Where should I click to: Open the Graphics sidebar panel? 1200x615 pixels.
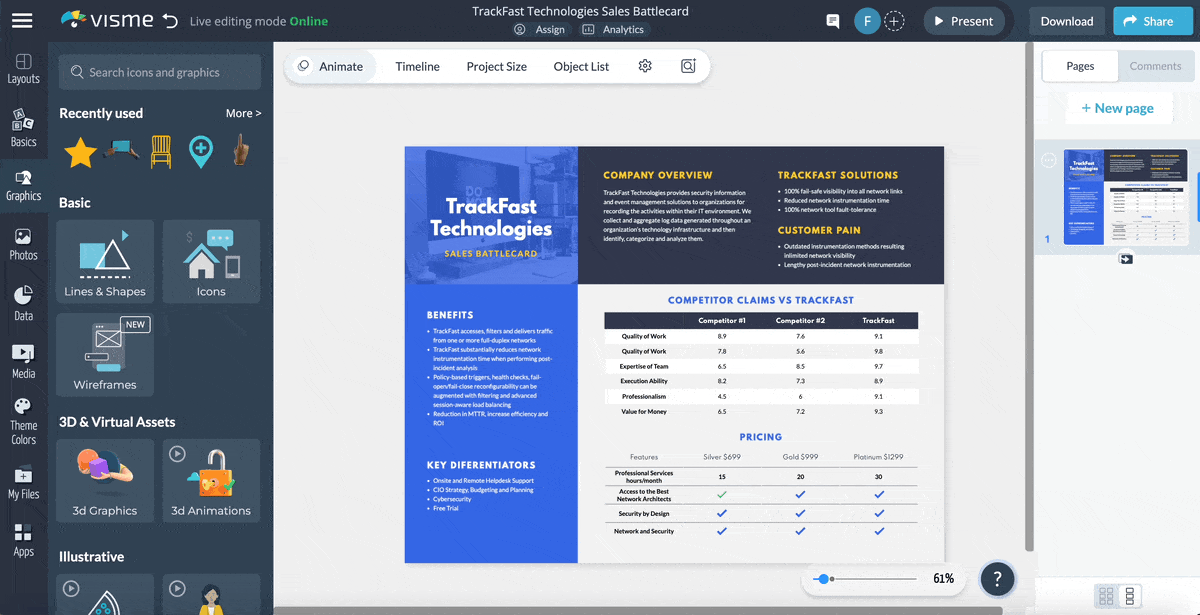pyautogui.click(x=24, y=186)
